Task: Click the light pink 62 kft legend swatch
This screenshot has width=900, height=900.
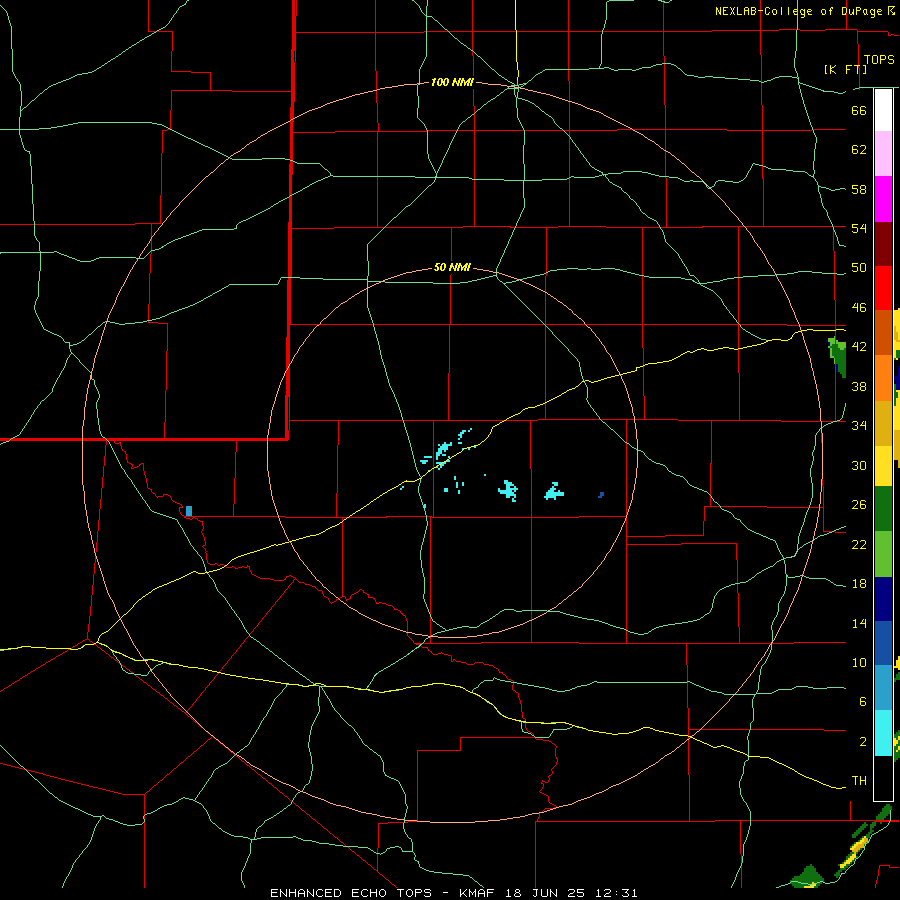Action: 883,153
